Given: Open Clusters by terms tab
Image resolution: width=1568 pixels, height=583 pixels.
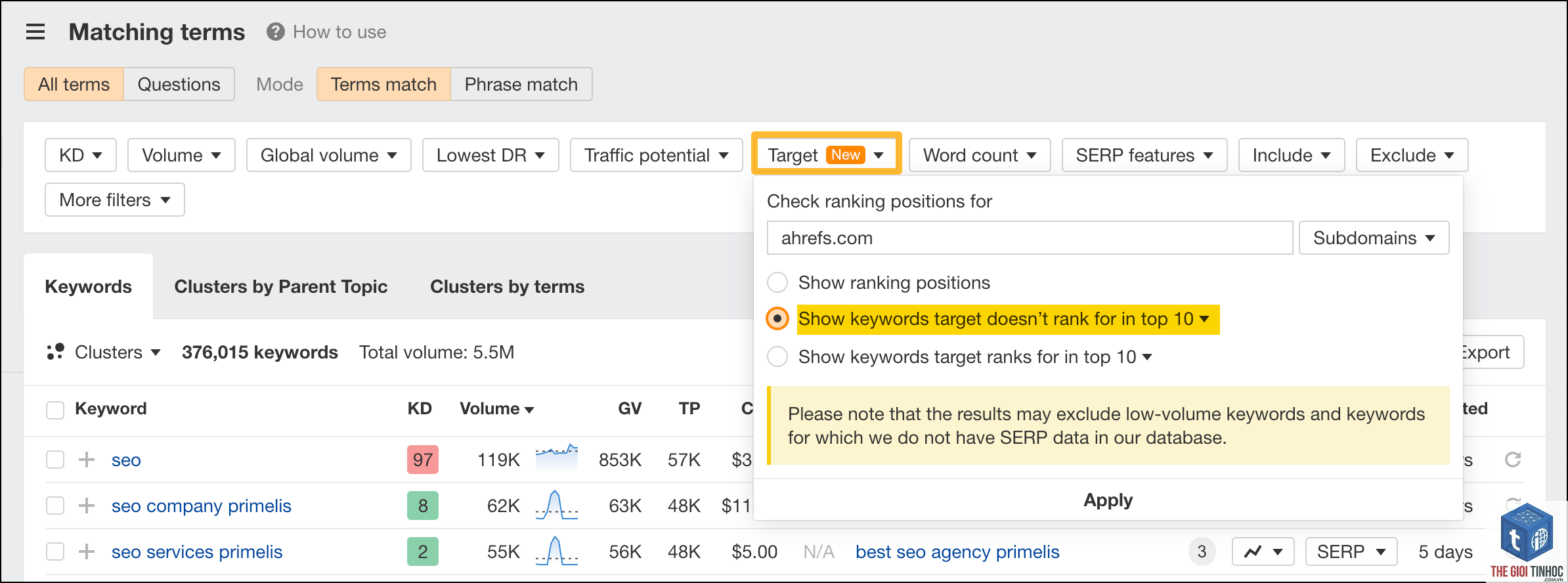Looking at the screenshot, I should pos(507,286).
